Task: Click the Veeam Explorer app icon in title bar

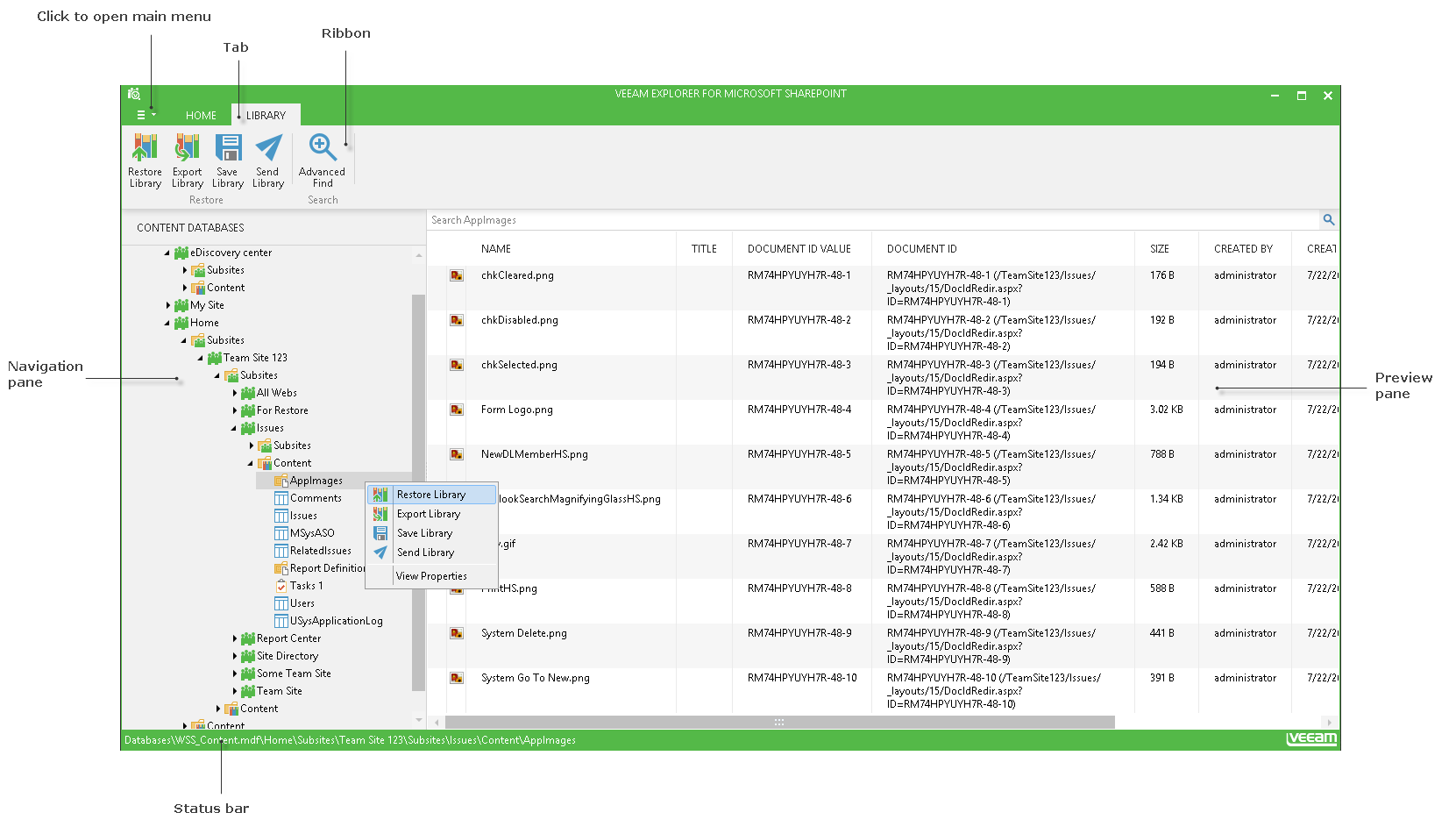Action: point(134,94)
